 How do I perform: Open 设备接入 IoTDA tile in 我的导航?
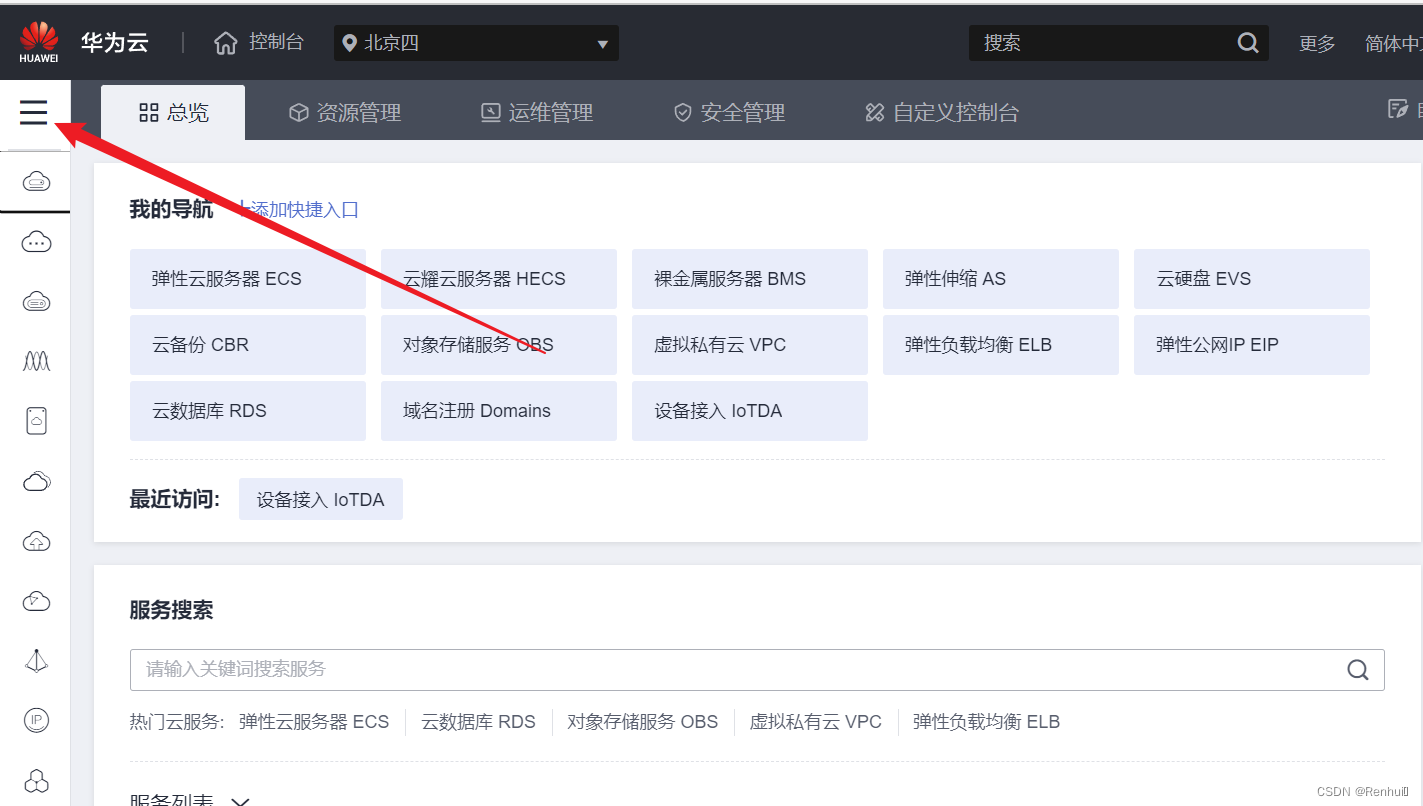click(x=750, y=411)
